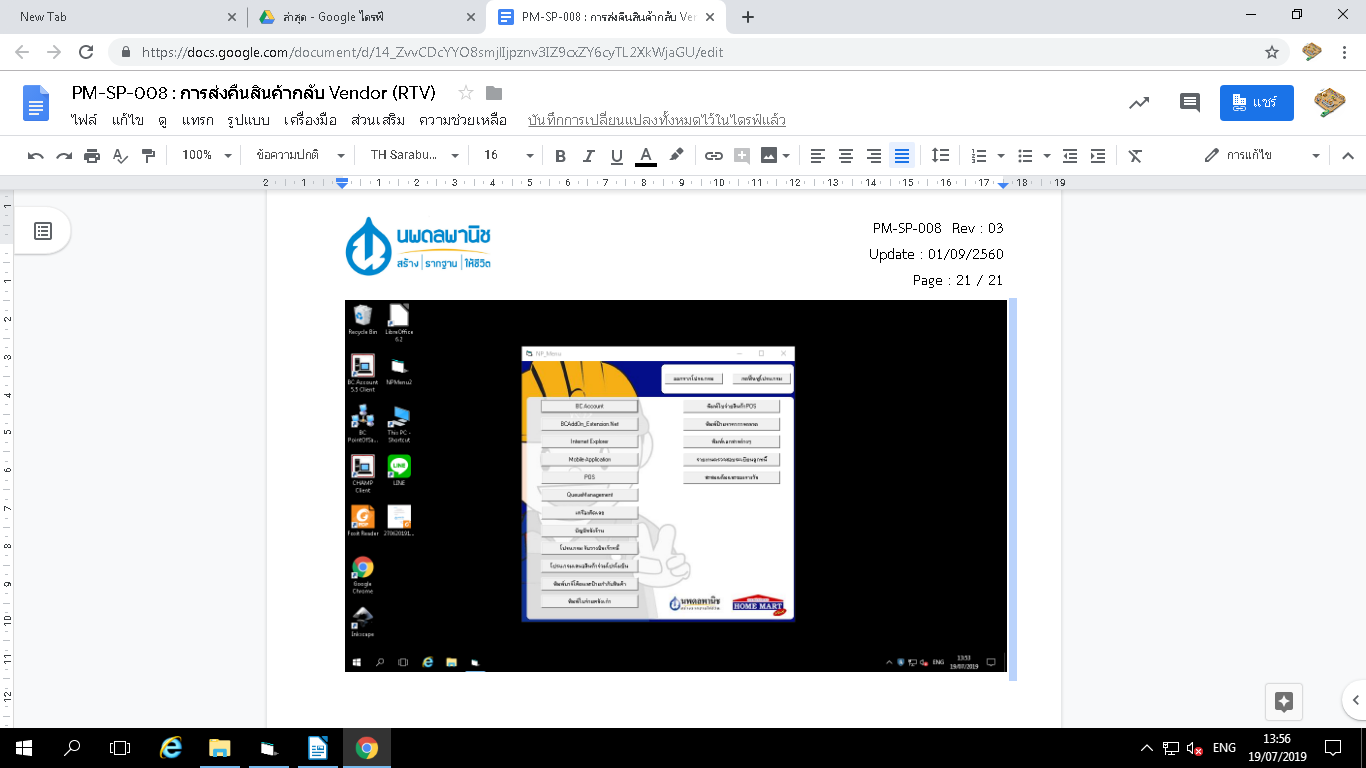Open line spacing options

[x=940, y=156]
